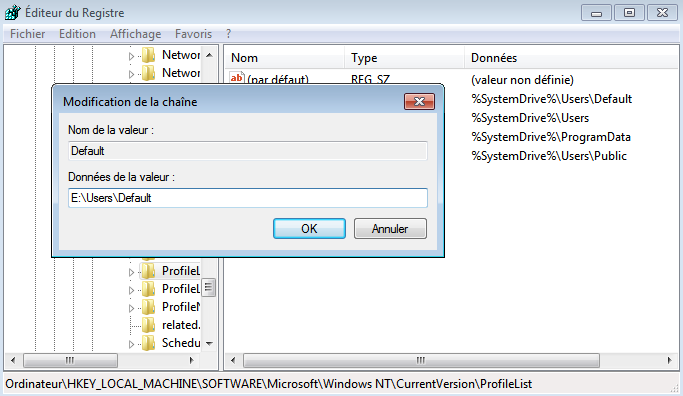This screenshot has height=396, width=683.
Task: Click the second Networ folder icon
Action: pos(149,73)
